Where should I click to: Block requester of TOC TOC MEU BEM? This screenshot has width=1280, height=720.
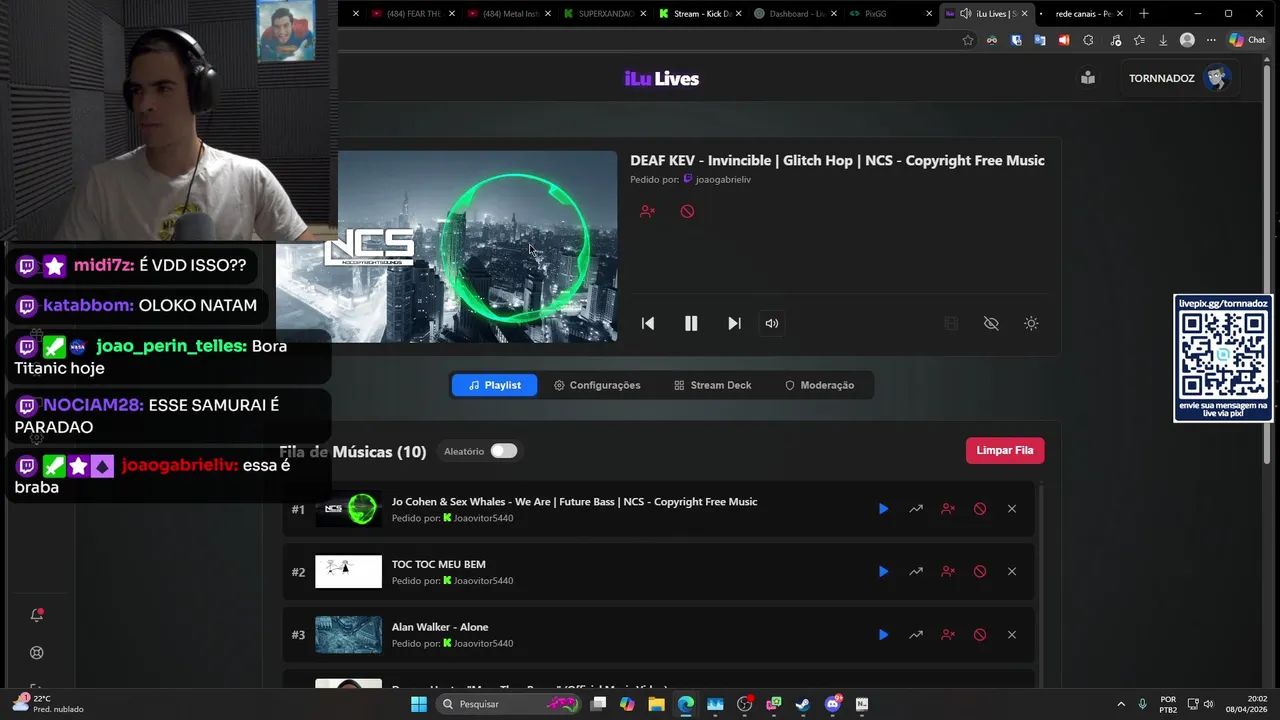point(948,572)
